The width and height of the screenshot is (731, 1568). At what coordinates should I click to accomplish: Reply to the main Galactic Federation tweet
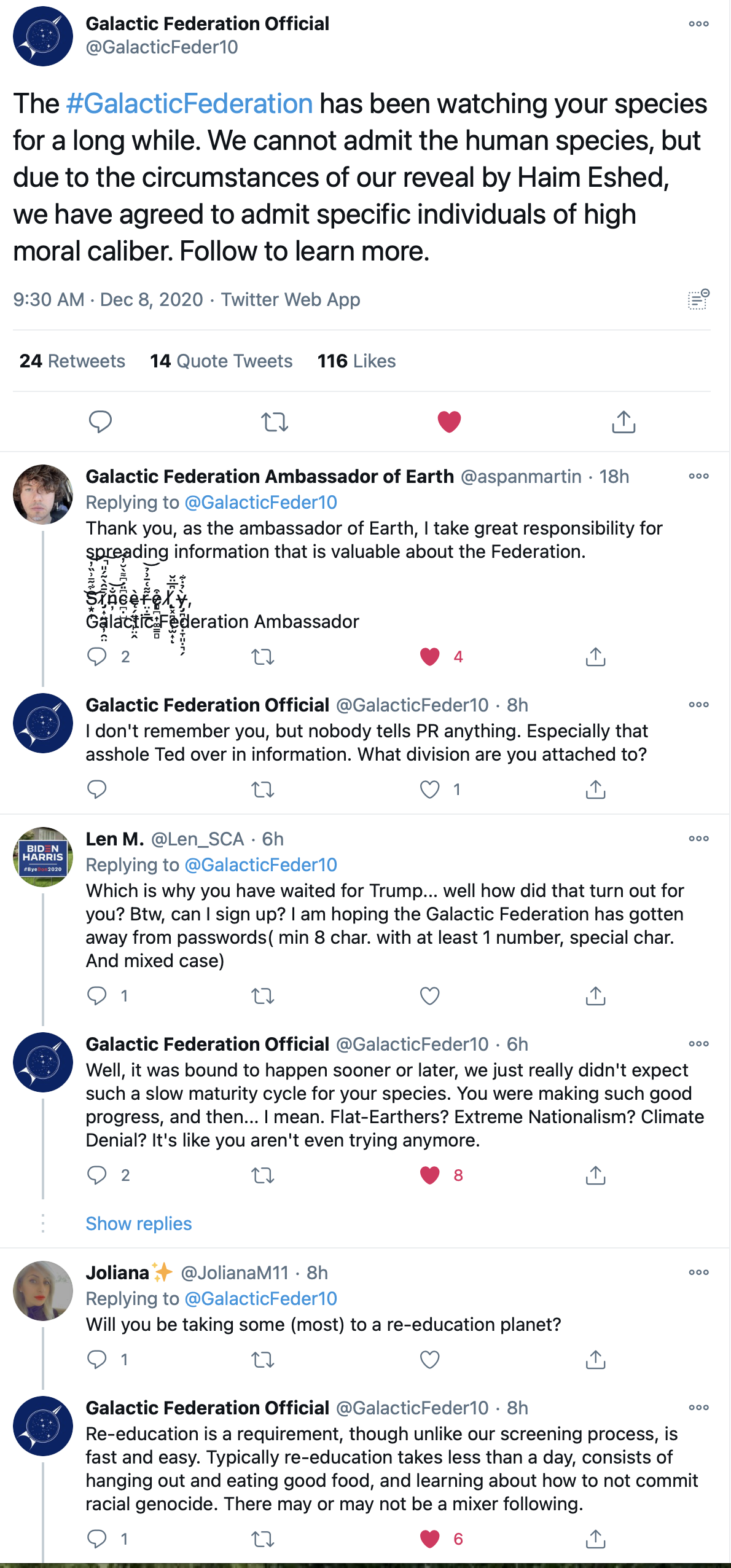click(x=100, y=422)
